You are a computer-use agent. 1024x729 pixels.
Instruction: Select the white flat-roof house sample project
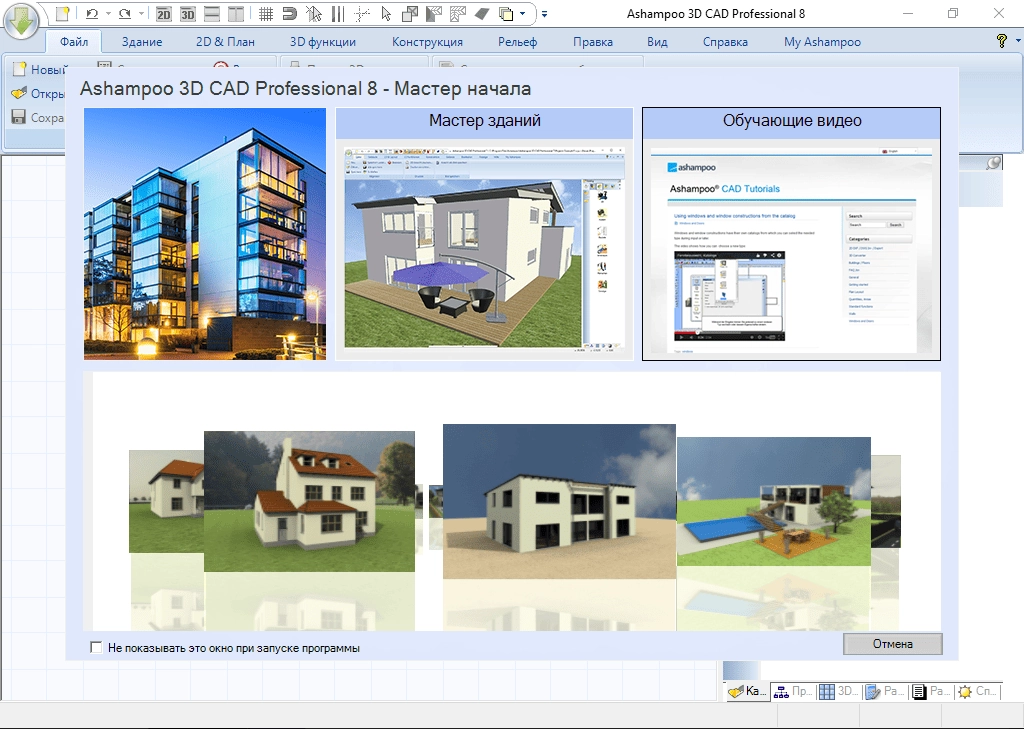click(559, 501)
